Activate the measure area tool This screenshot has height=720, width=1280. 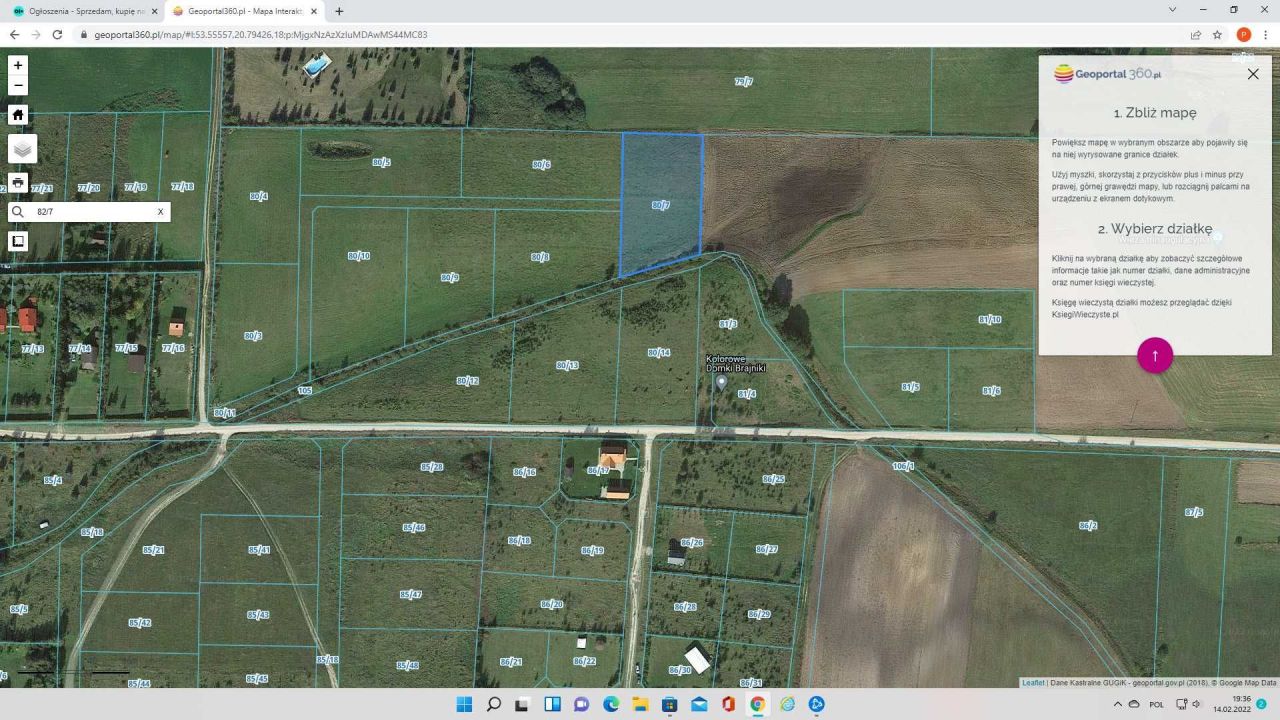[x=18, y=241]
